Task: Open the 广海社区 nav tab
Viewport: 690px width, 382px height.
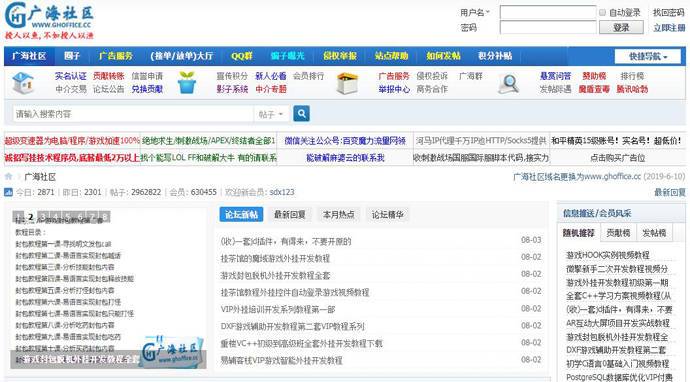Action: tap(29, 56)
